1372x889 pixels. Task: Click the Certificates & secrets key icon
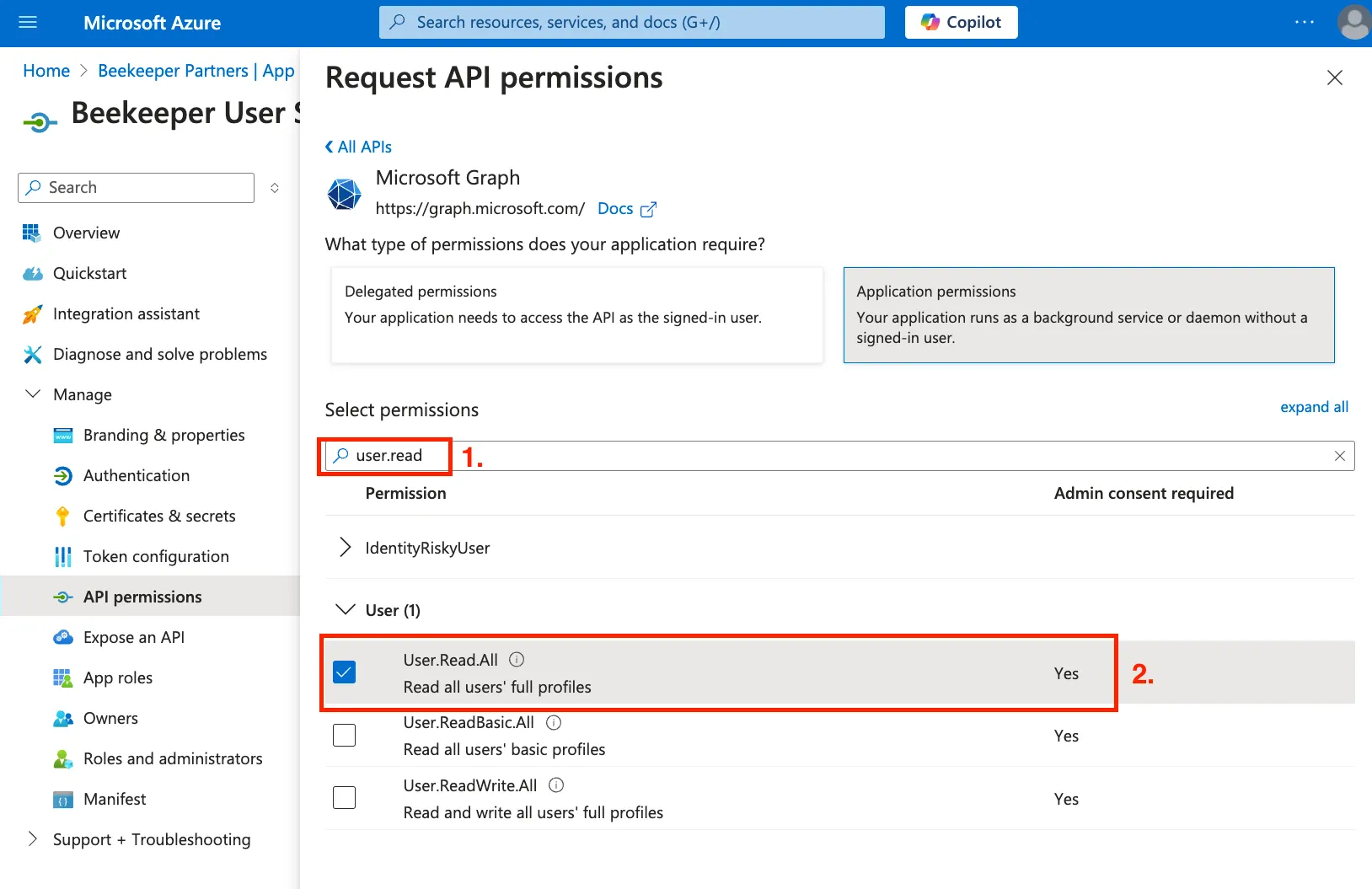coord(62,517)
